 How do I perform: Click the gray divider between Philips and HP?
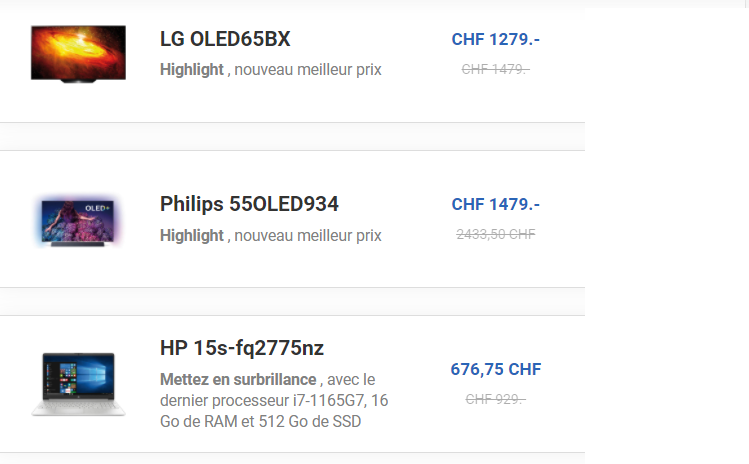[292, 302]
